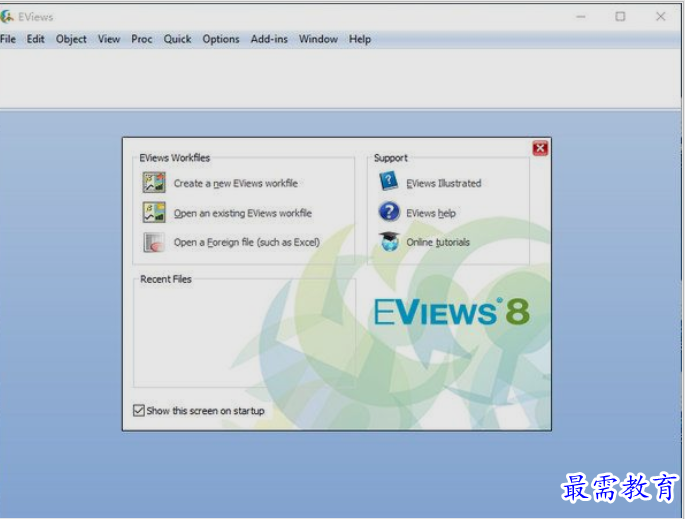
Task: Open the Edit menu
Action: (x=35, y=39)
